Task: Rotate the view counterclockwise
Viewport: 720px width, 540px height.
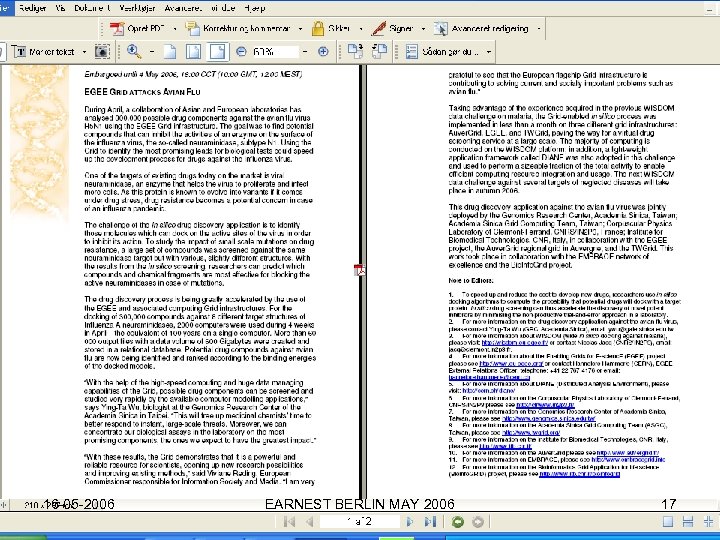Action: tap(379, 52)
